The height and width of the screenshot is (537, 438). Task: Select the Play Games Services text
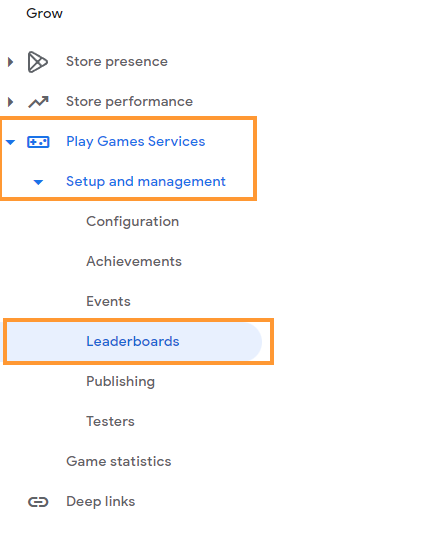(136, 141)
